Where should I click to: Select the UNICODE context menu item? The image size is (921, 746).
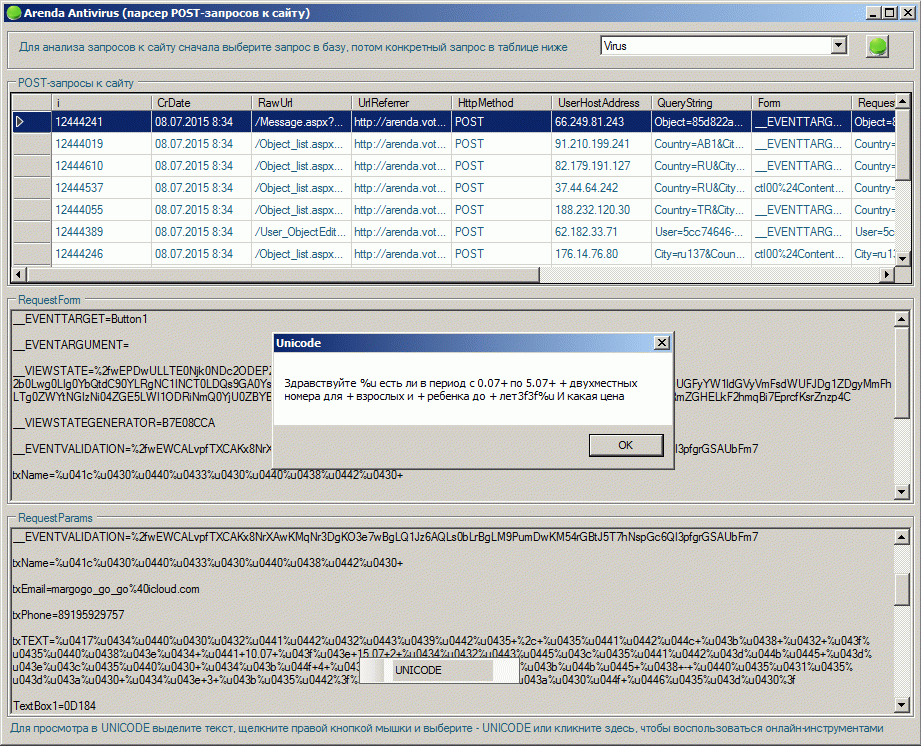pos(439,670)
